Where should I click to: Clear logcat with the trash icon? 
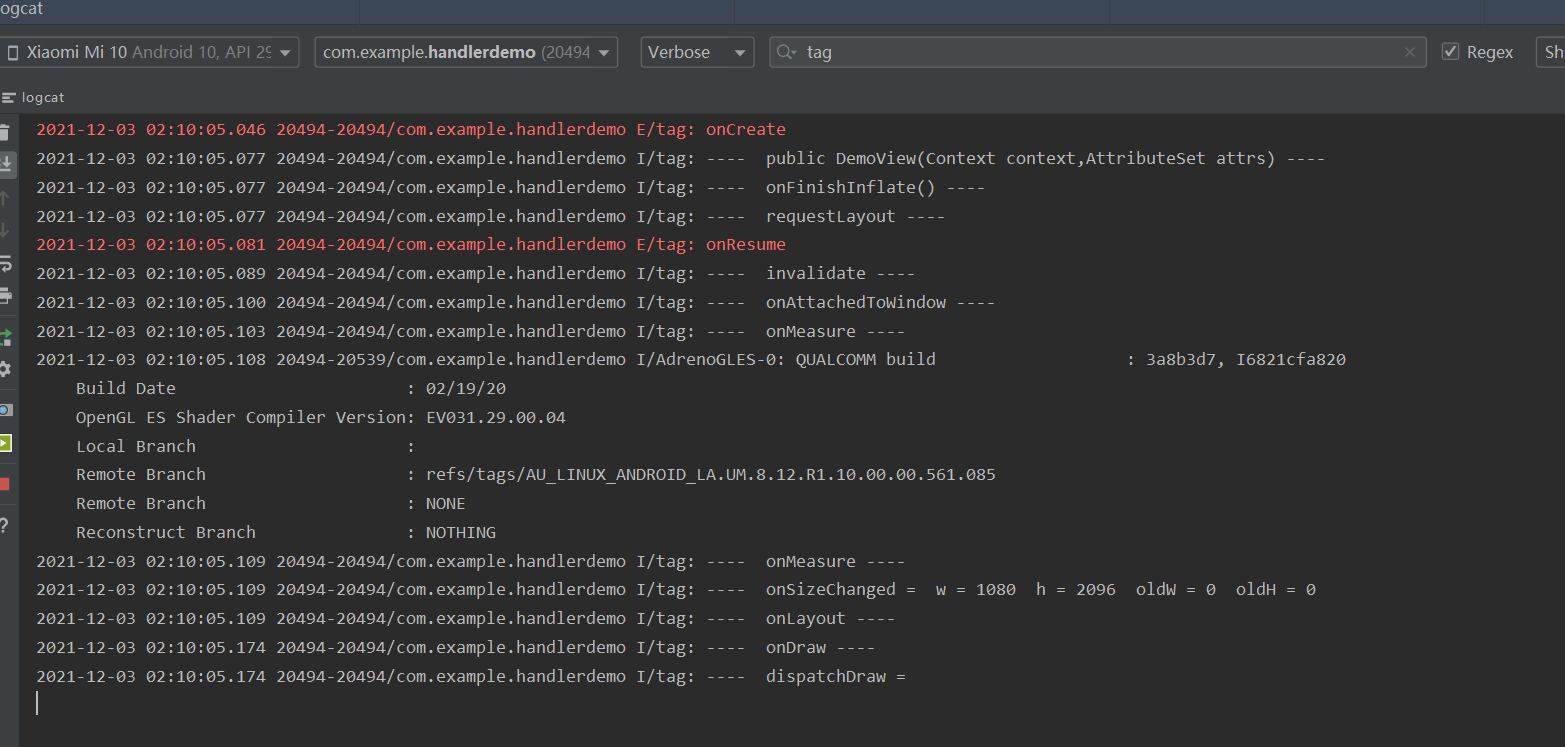tap(4, 132)
